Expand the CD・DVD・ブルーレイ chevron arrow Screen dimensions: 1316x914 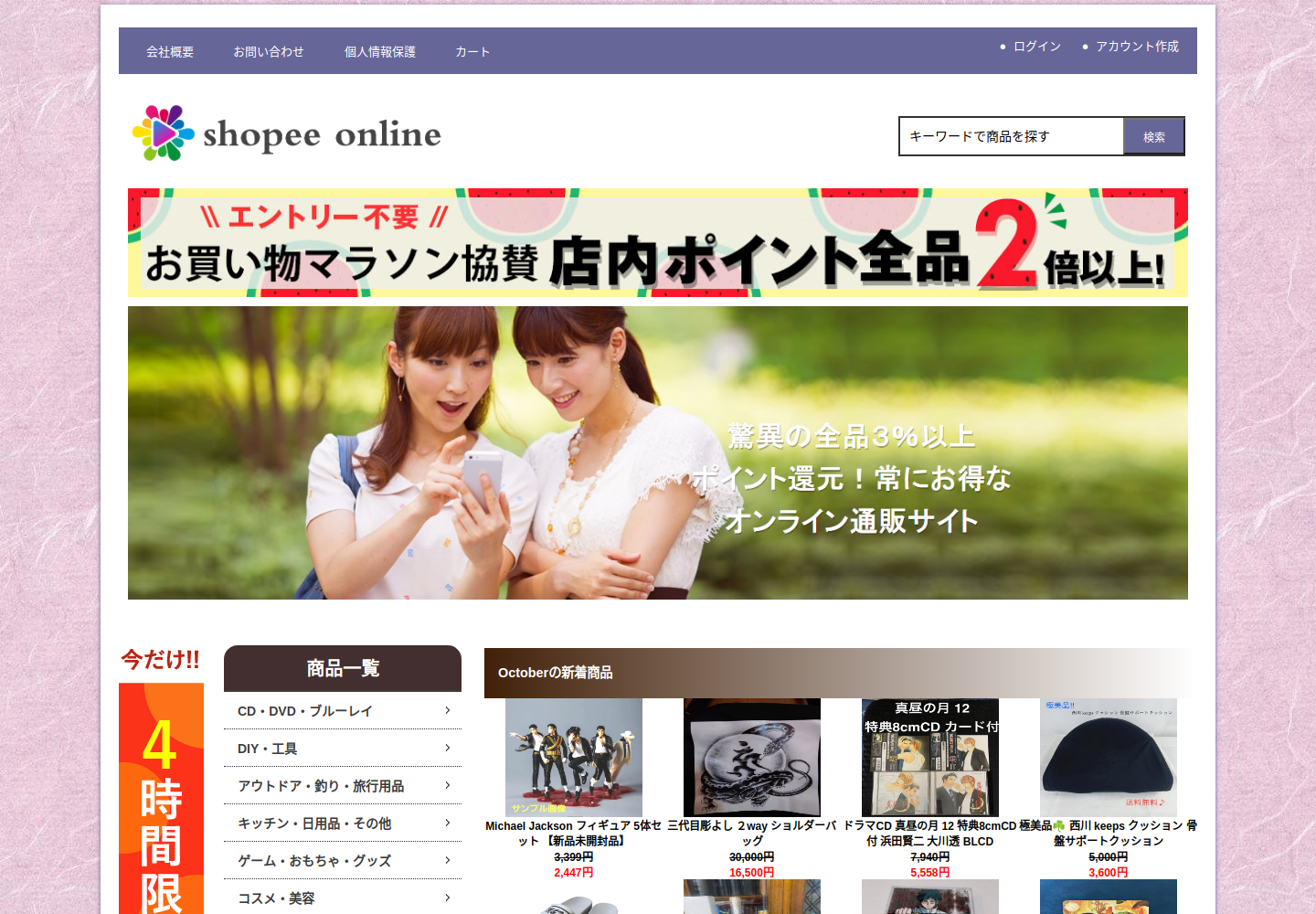click(x=447, y=710)
